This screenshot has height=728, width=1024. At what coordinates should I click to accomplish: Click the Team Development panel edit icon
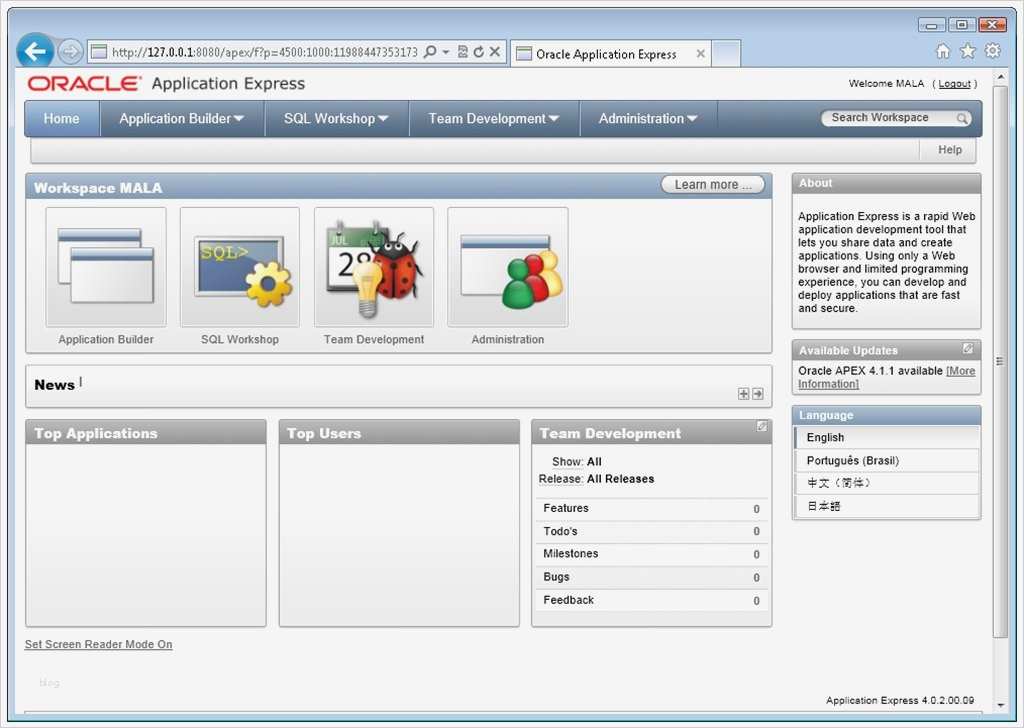(761, 426)
